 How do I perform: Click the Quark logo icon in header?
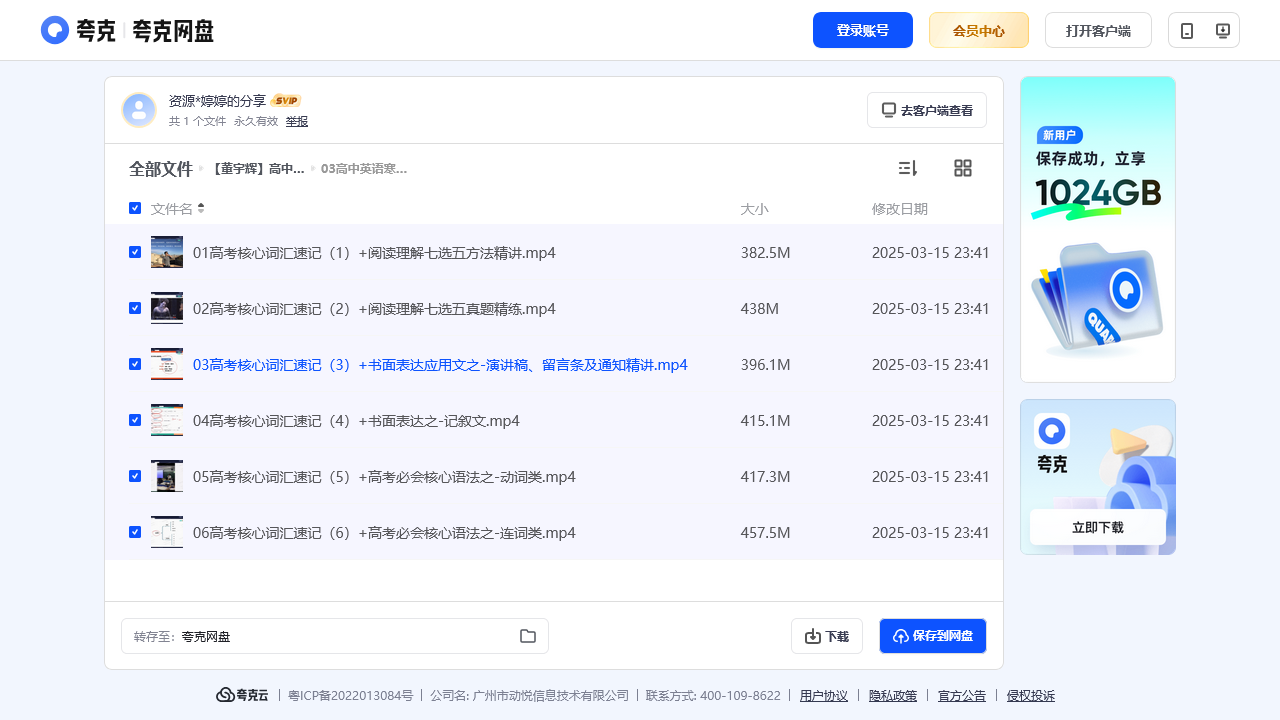coord(55,30)
